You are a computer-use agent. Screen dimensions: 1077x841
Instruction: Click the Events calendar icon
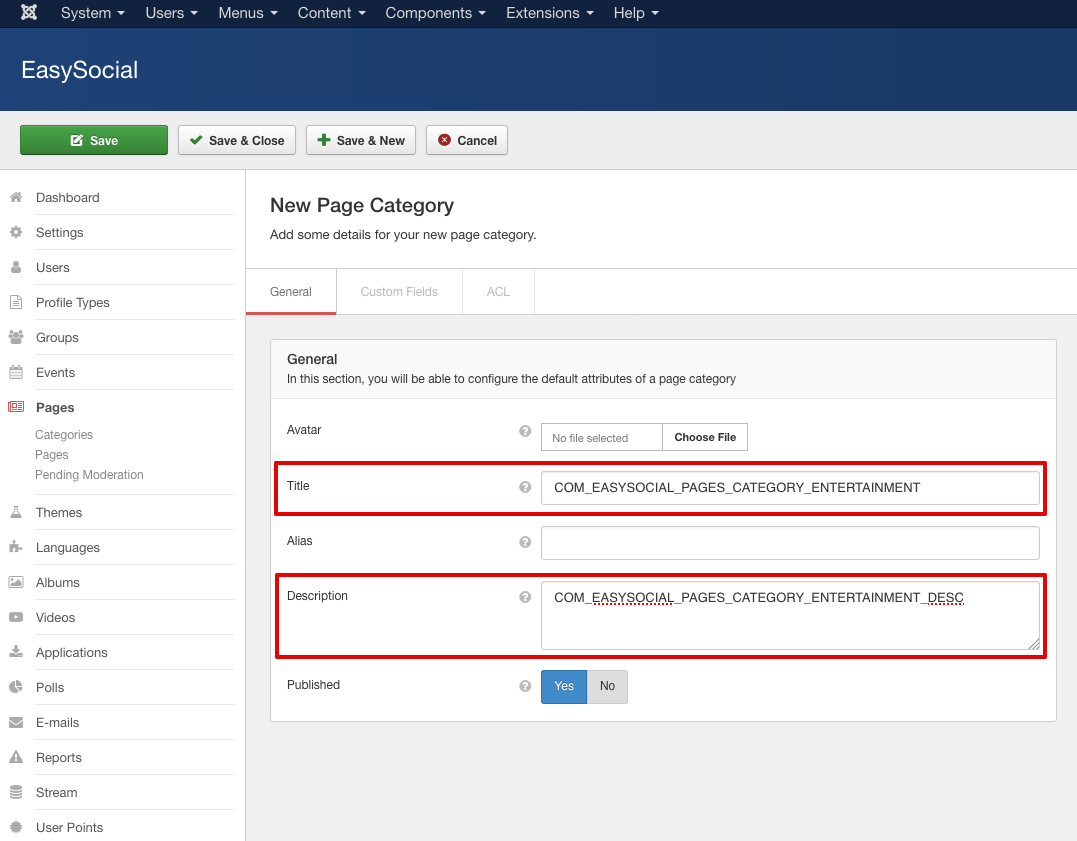pos(16,372)
